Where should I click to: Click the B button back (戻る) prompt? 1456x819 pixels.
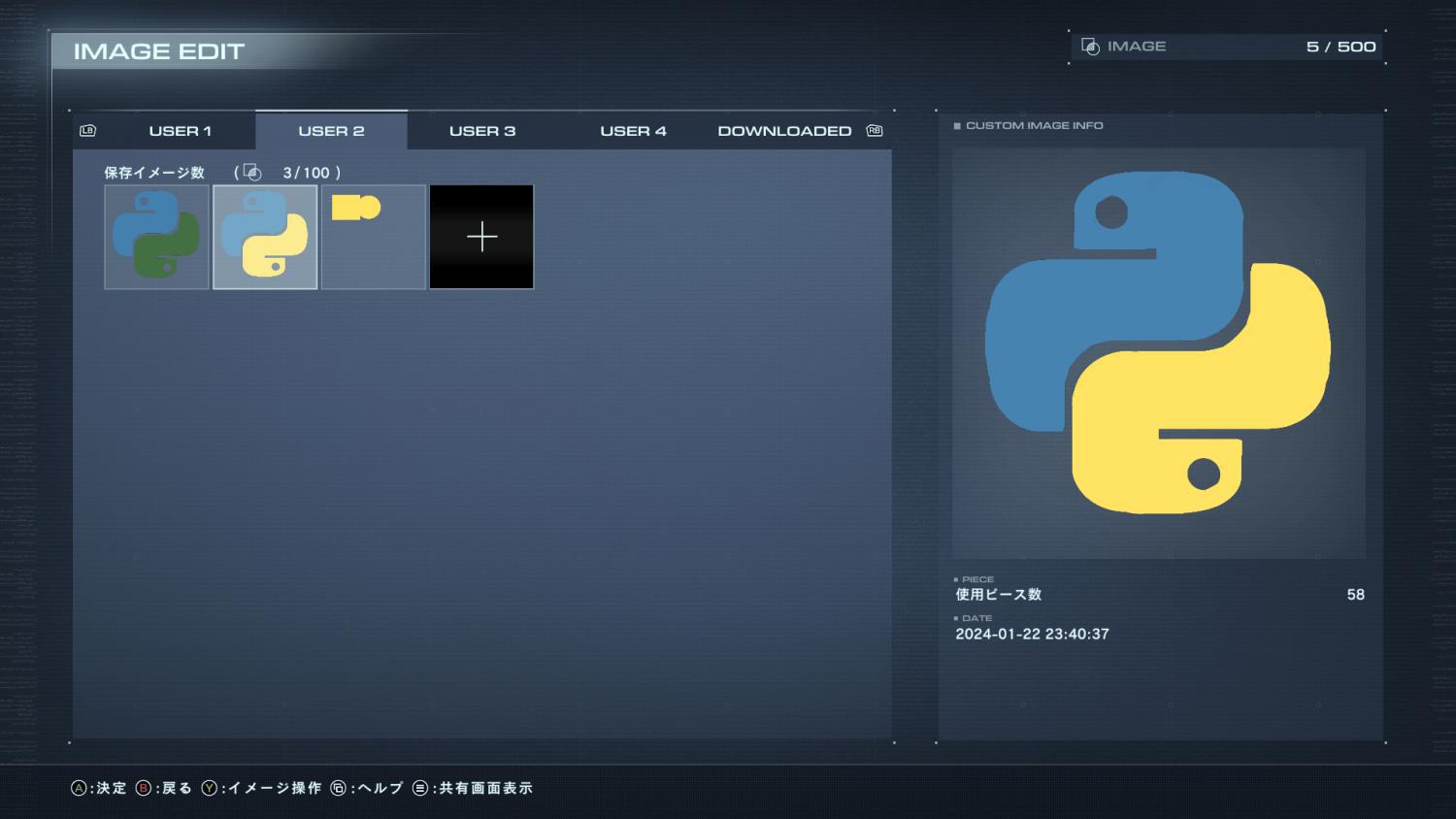(164, 788)
